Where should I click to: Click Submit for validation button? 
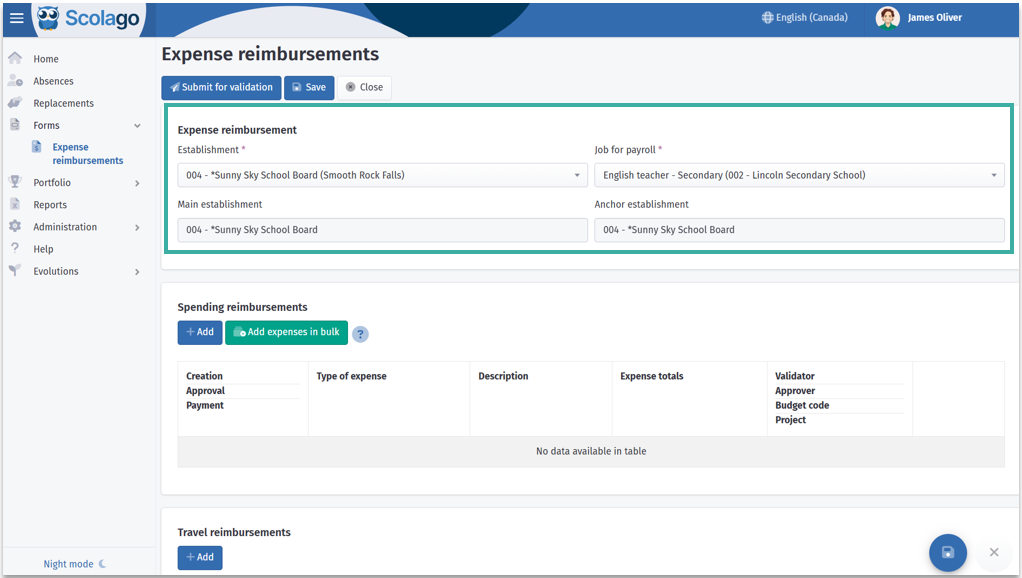pyautogui.click(x=222, y=87)
